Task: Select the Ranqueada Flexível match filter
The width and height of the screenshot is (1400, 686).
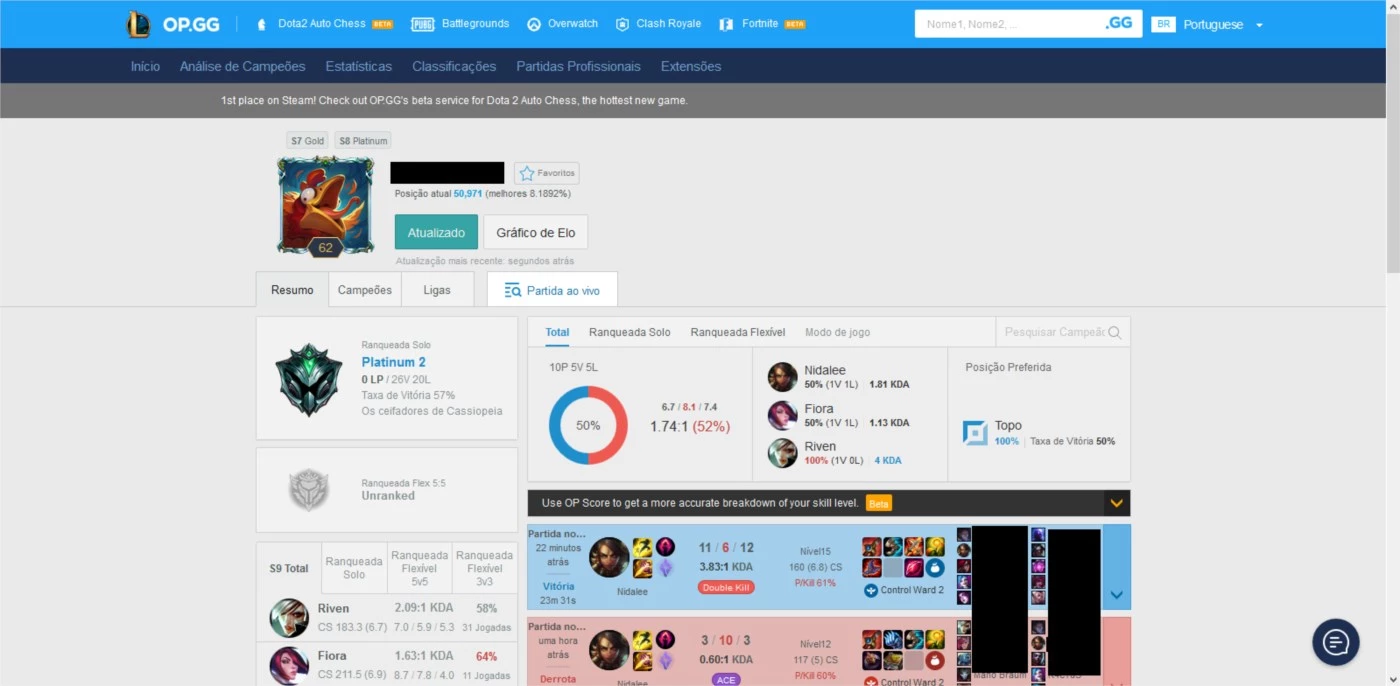Action: (738, 332)
